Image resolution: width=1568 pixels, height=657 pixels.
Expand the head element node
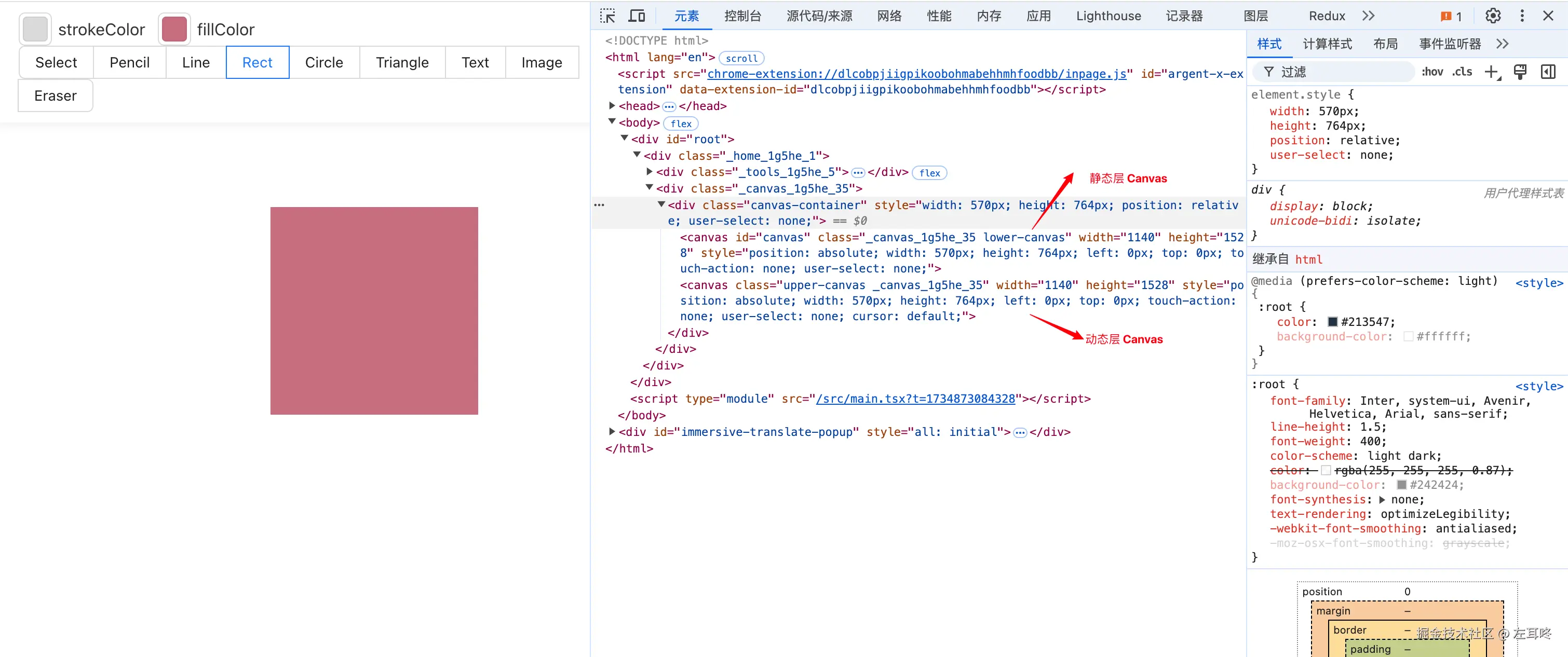(612, 106)
